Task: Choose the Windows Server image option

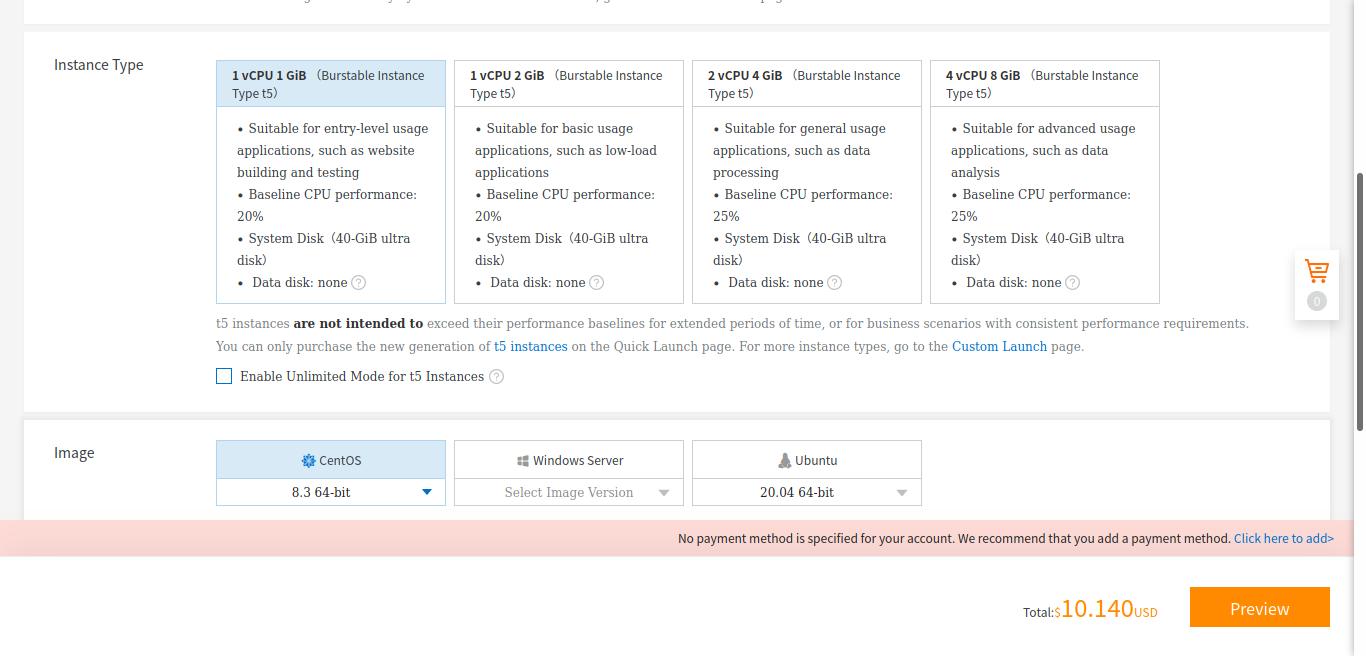Action: [x=569, y=460]
